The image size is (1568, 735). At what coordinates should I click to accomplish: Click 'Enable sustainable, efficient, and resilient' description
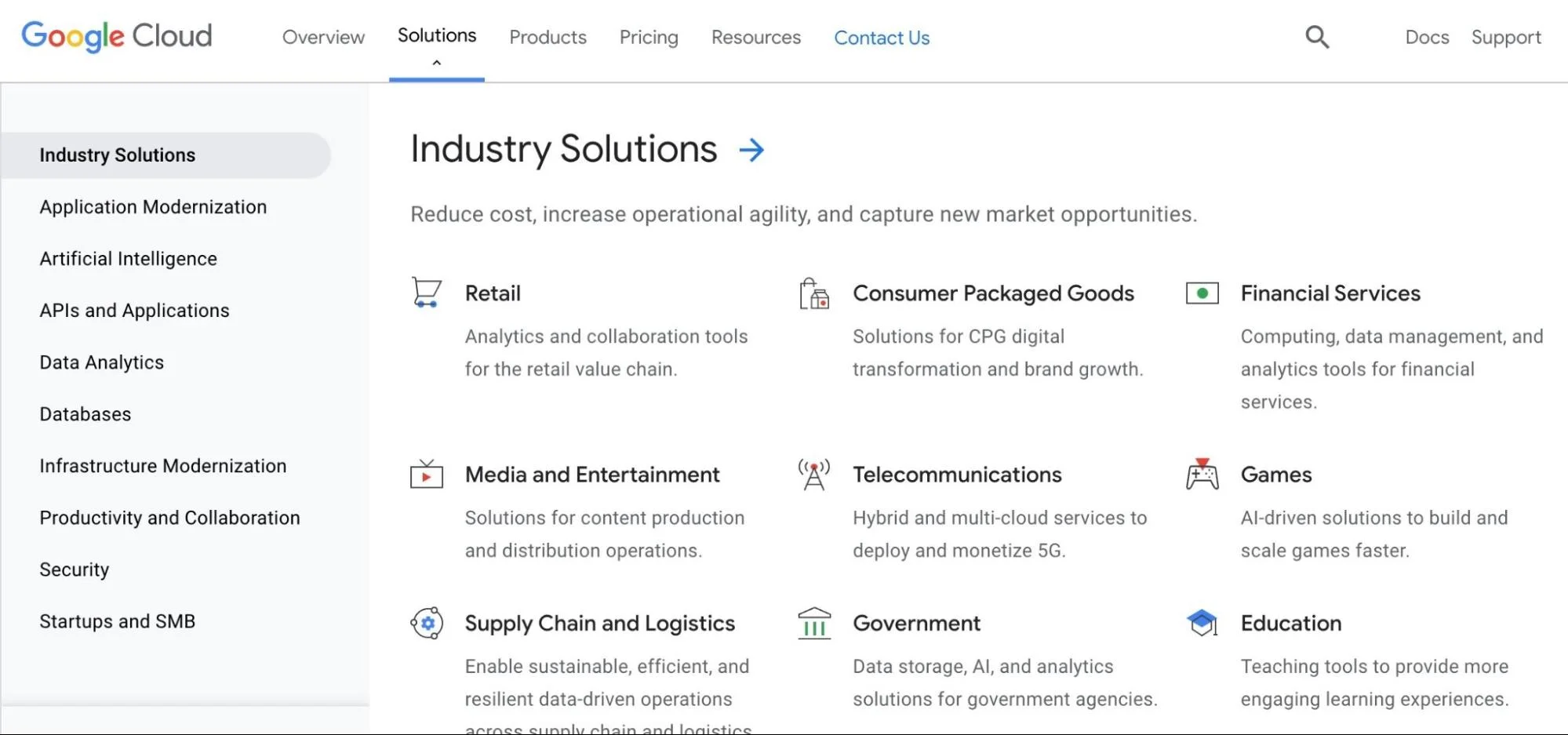[608, 695]
